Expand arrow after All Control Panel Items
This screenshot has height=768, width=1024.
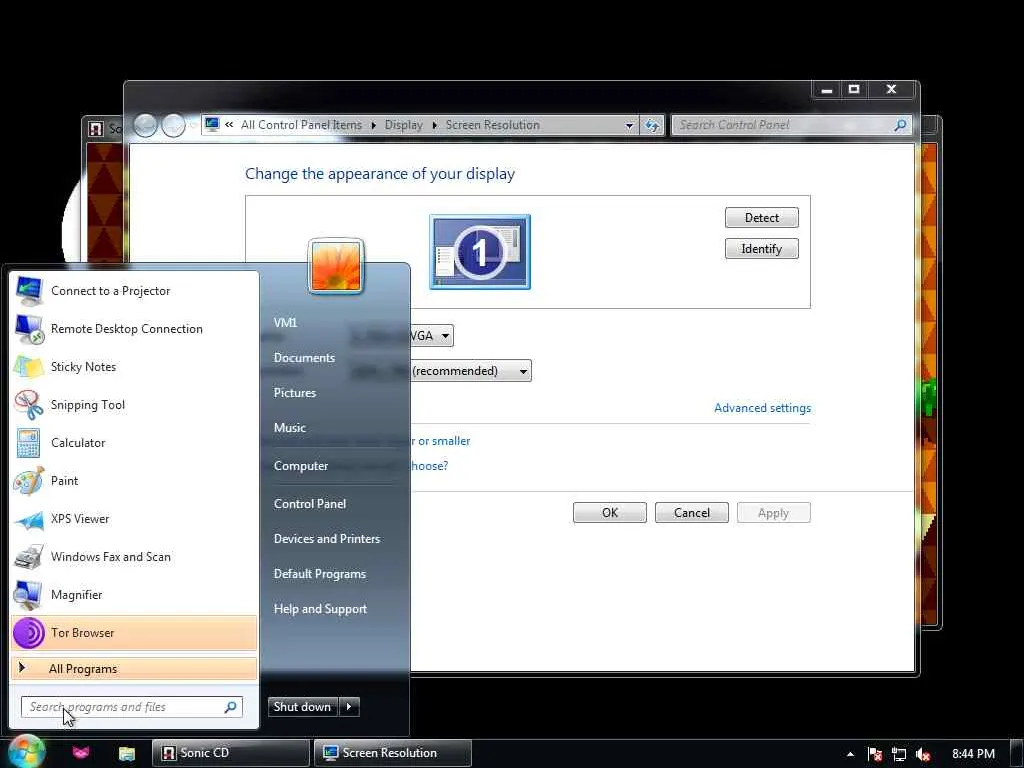(373, 125)
